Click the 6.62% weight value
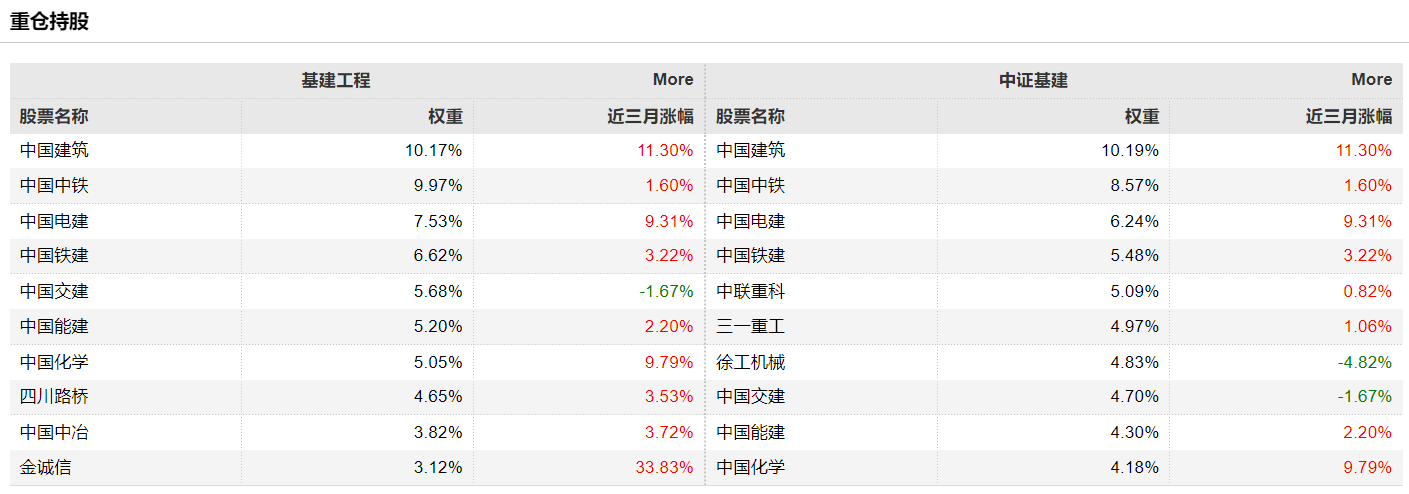Image resolution: width=1409 pixels, height=494 pixels. tap(438, 255)
